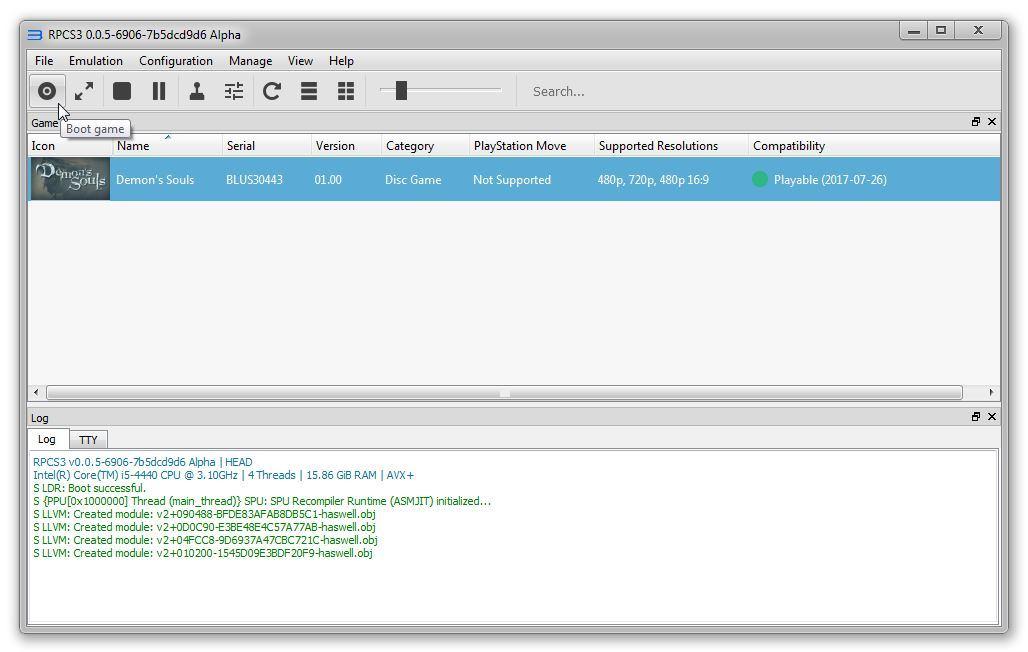The height and width of the screenshot is (652, 1028).
Task: Sort by the Category column header
Action: [425, 146]
